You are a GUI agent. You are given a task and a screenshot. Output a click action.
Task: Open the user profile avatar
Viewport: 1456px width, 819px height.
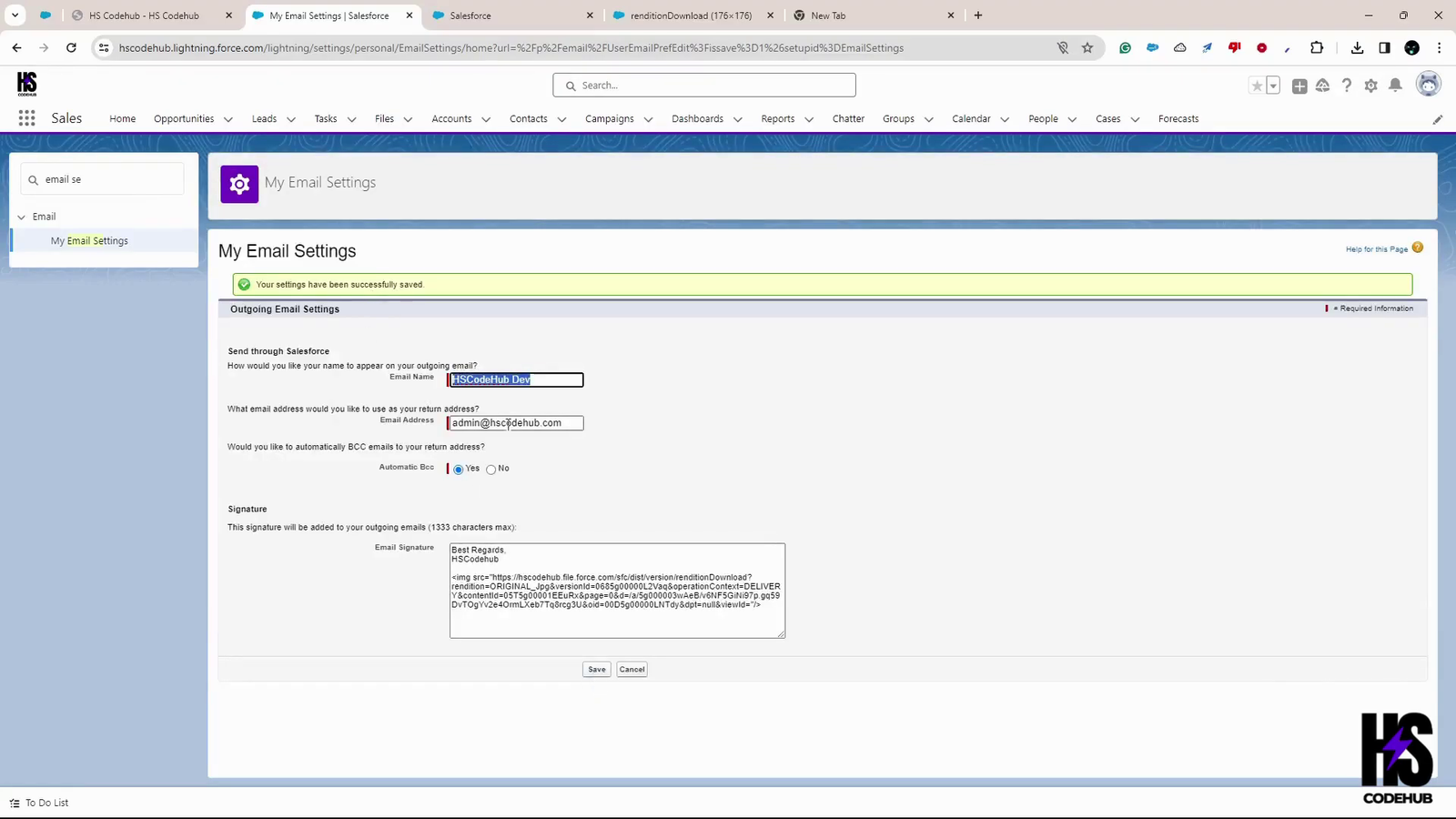1429,85
